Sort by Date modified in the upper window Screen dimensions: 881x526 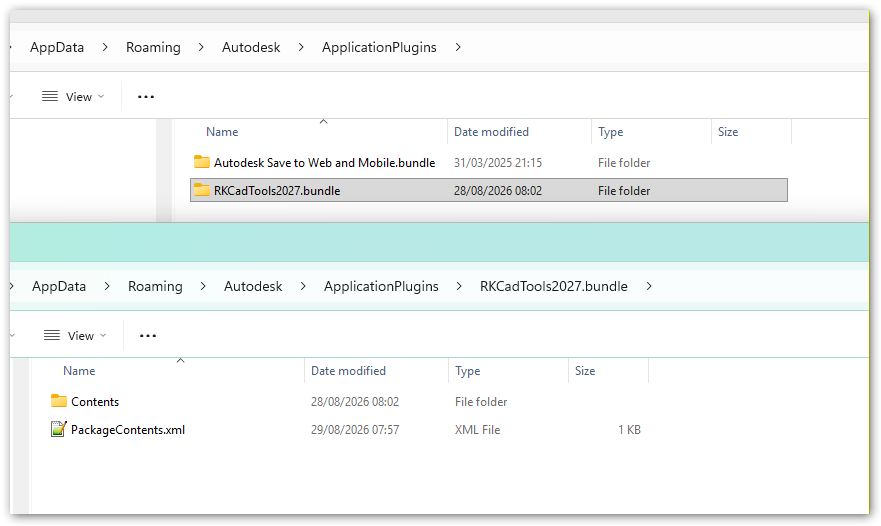click(491, 132)
